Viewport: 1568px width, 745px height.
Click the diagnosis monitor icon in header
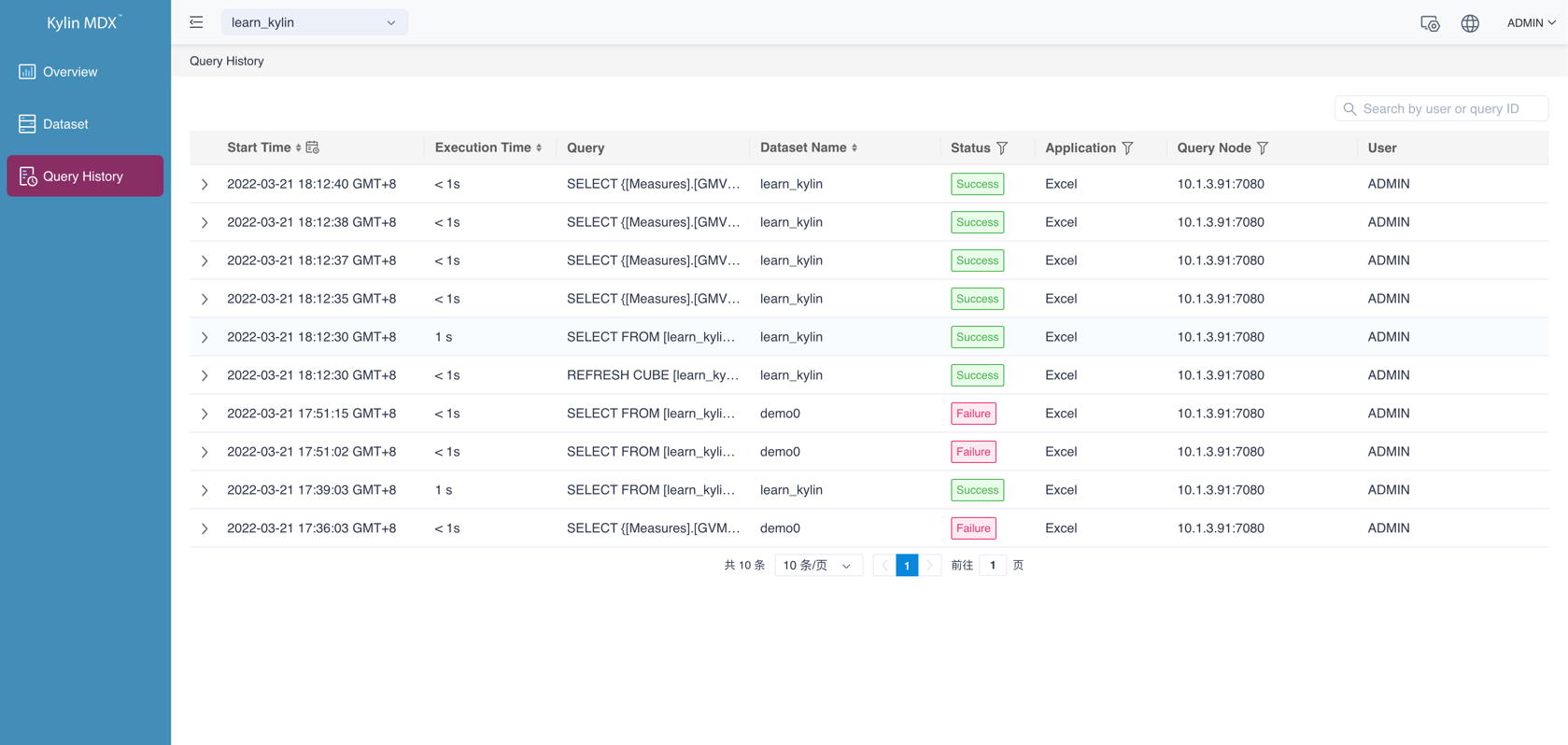point(1430,23)
